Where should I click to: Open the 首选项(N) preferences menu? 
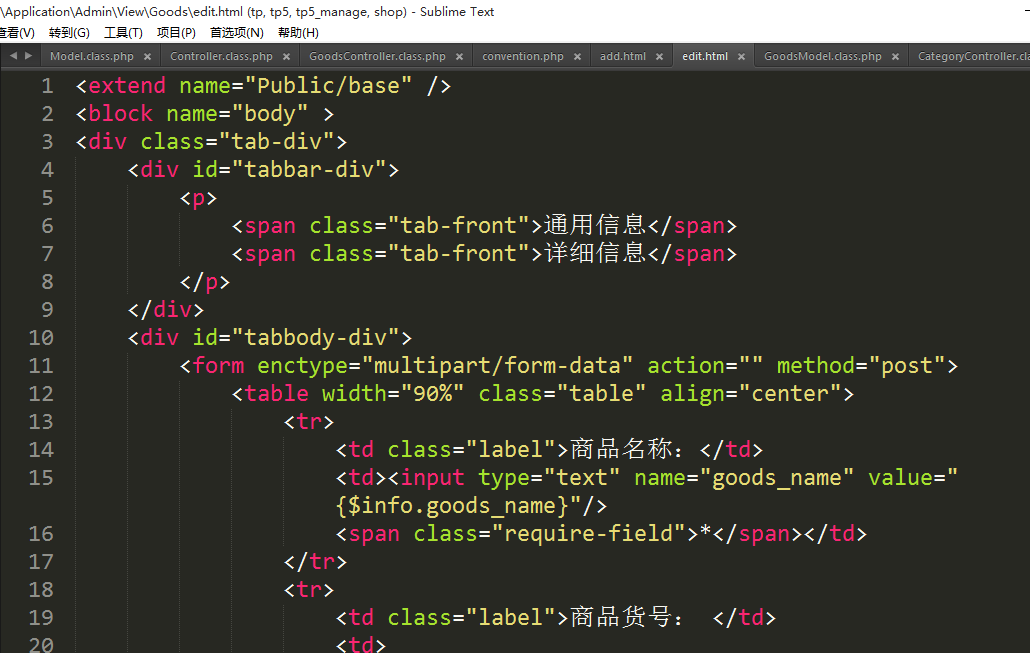[235, 33]
